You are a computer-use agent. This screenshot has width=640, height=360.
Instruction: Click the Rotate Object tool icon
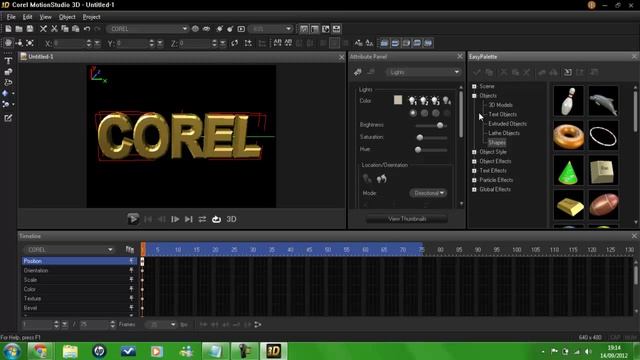click(x=19, y=43)
